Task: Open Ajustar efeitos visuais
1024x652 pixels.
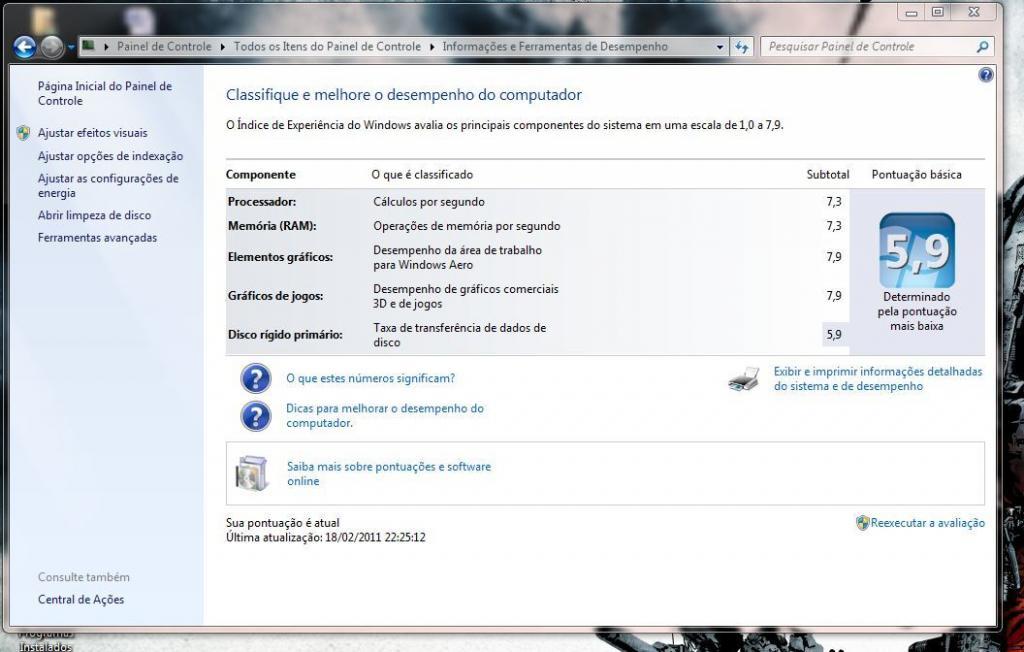Action: click(x=93, y=133)
